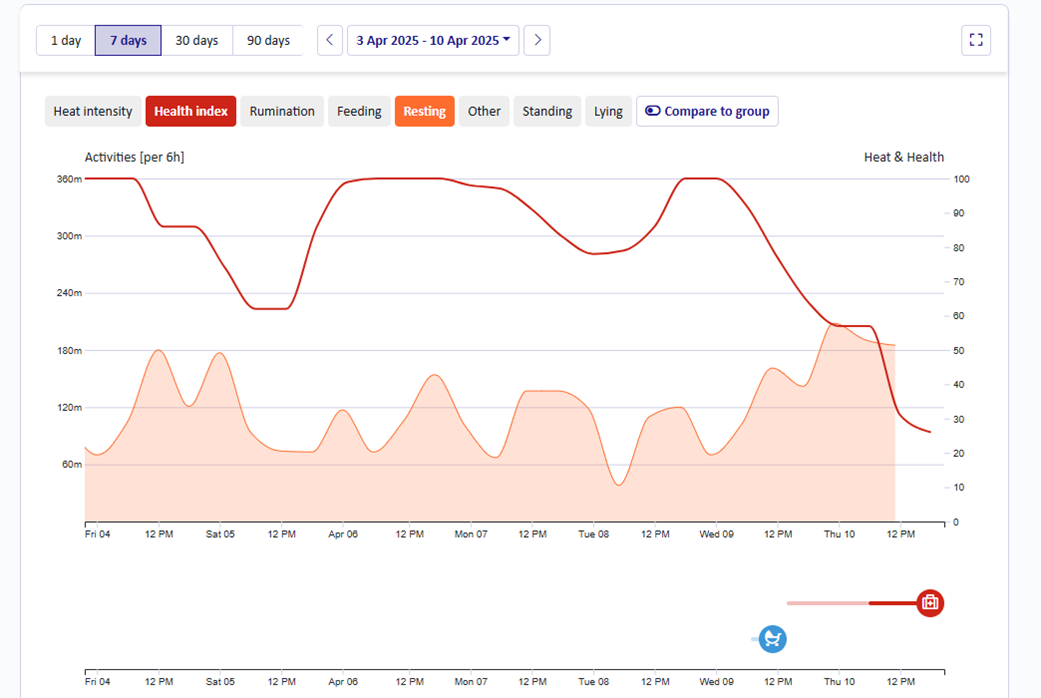Image resolution: width=1041 pixels, height=698 pixels.
Task: Select the Rumination tab
Action: (282, 111)
